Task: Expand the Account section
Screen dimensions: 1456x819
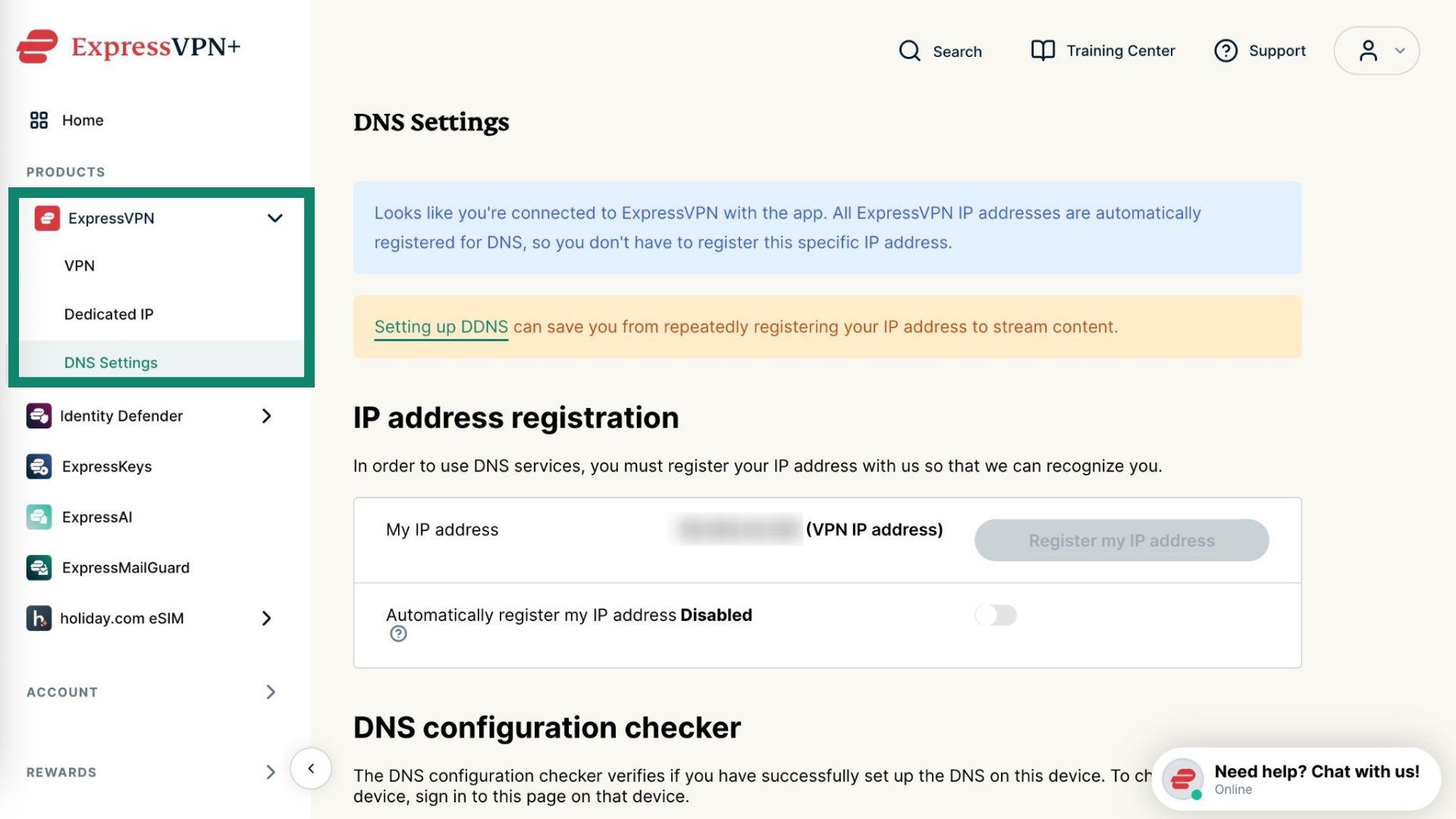Action: coord(271,692)
